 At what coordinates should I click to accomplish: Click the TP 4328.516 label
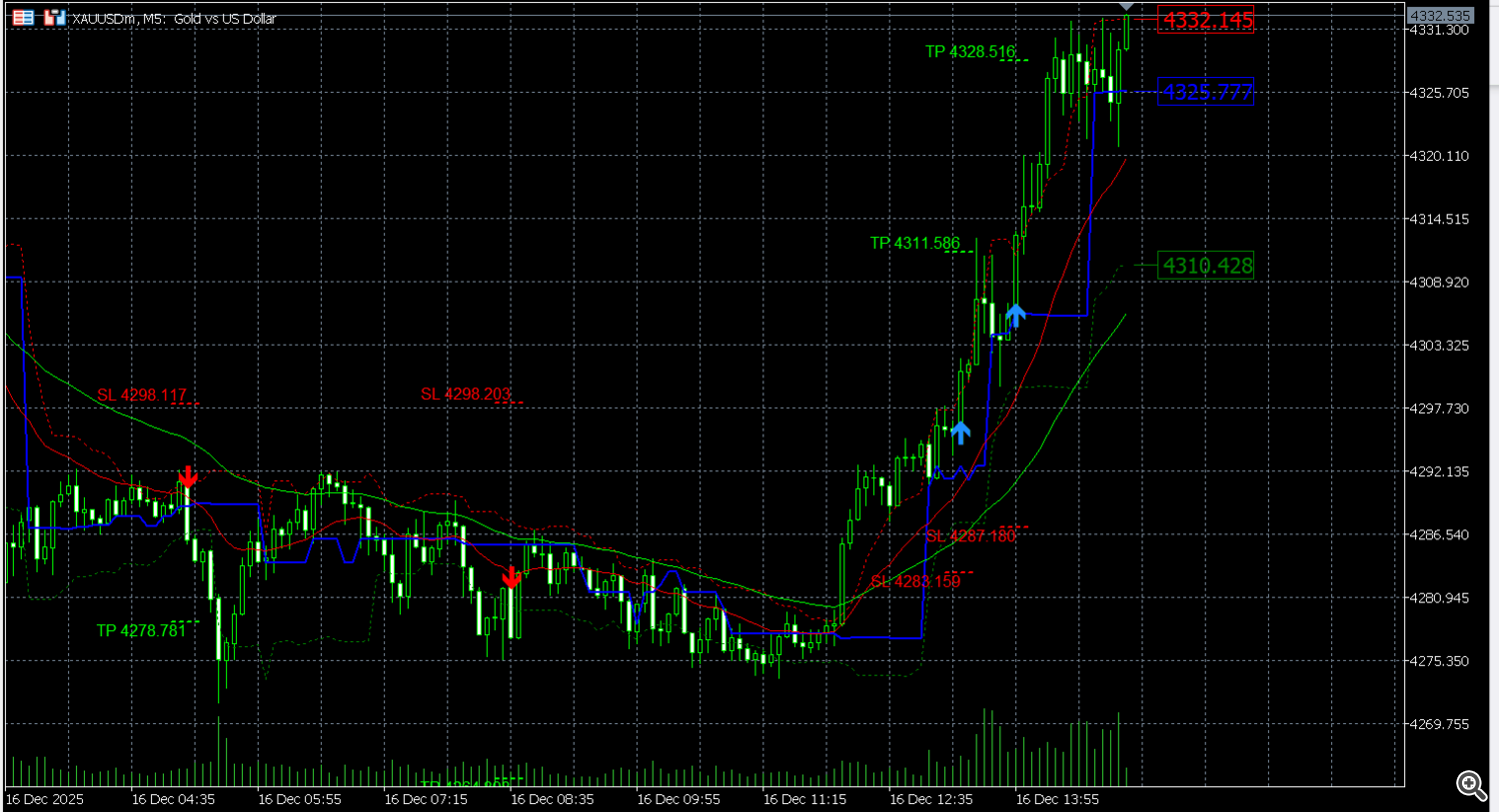pos(968,50)
